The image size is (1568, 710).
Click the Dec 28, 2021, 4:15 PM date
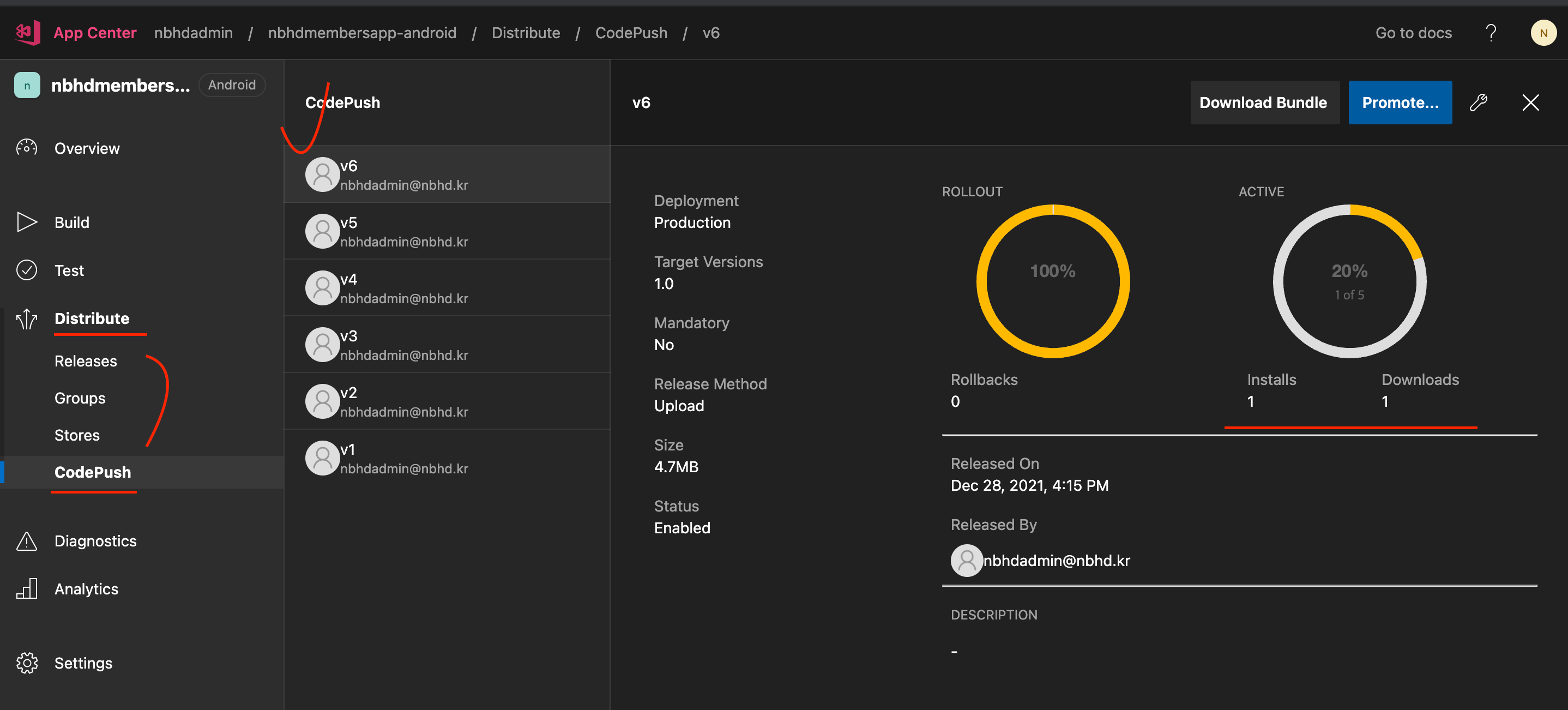(x=1029, y=485)
